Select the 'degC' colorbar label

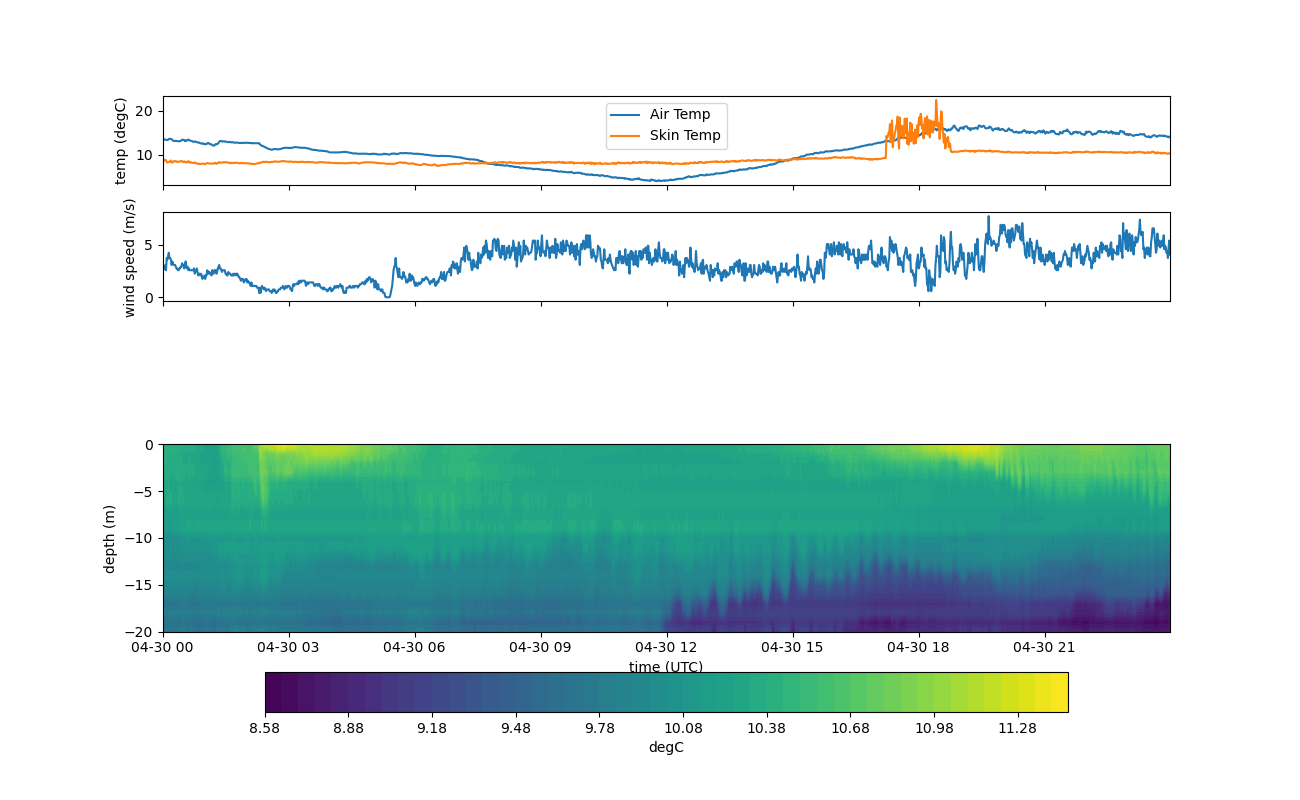pyautogui.click(x=666, y=748)
